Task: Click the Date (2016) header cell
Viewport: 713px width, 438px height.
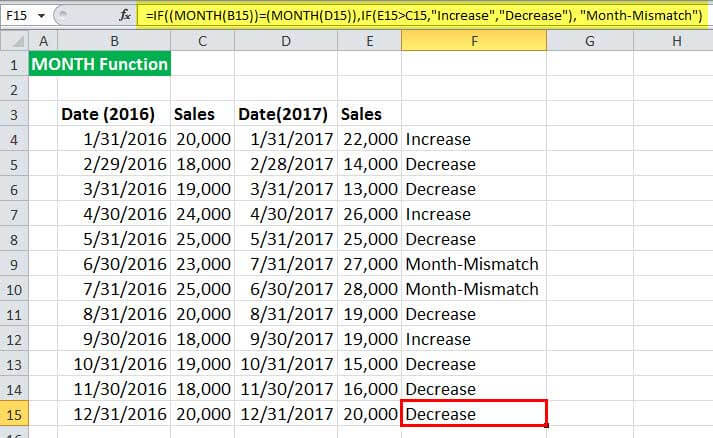Action: [114, 114]
